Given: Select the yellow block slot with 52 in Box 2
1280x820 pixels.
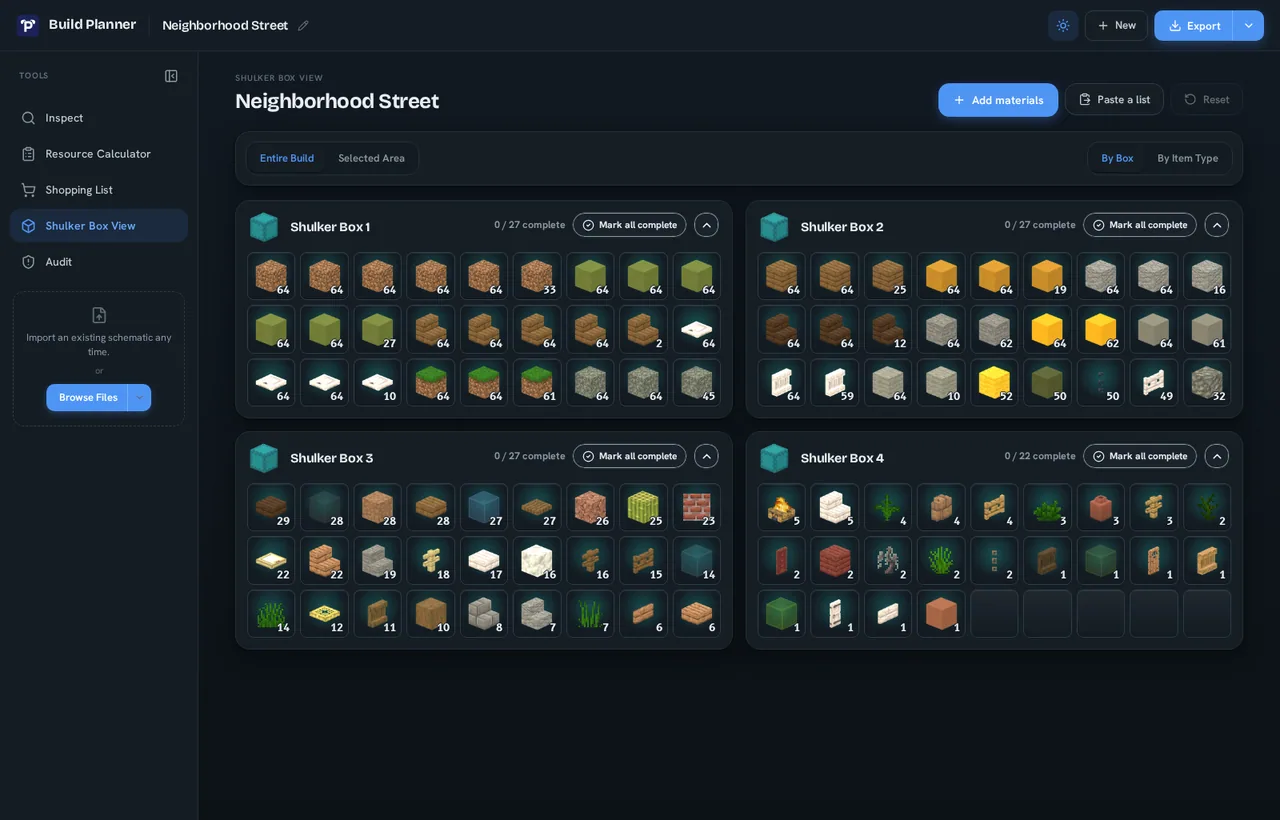Looking at the screenshot, I should tap(994, 382).
